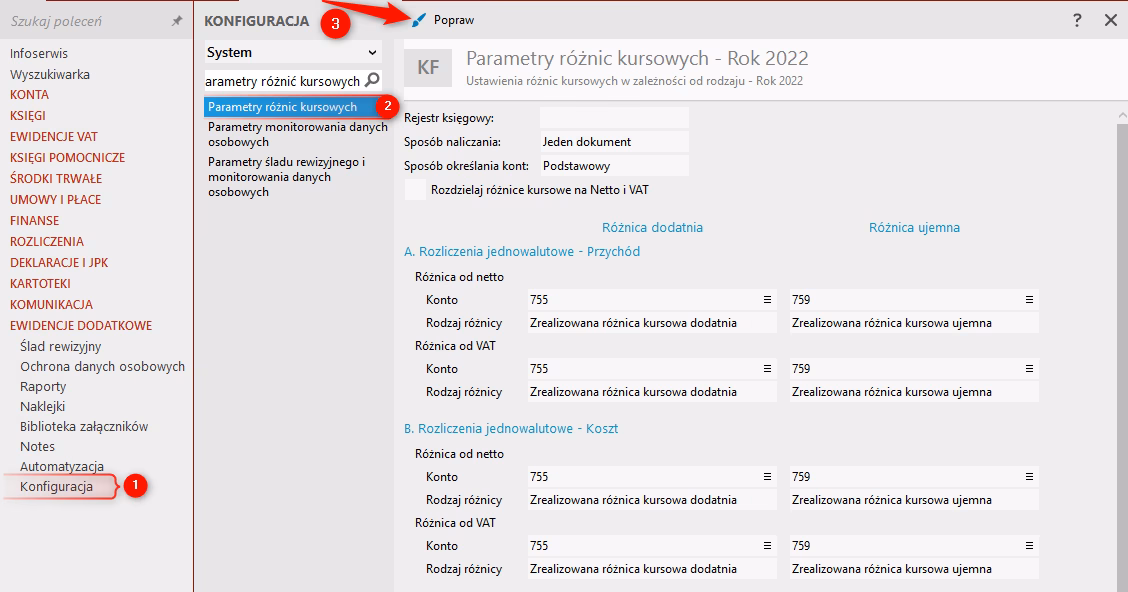Toggle Rozdzielaj różnice kursowe na Netto i VAT
Image resolution: width=1128 pixels, height=592 pixels.
click(x=415, y=190)
